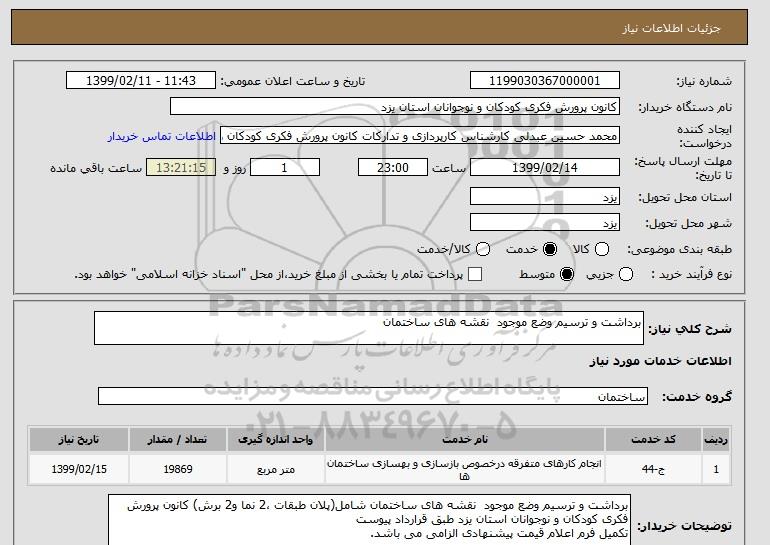Select the کالا radio button
770x545 pixels.
(602, 249)
